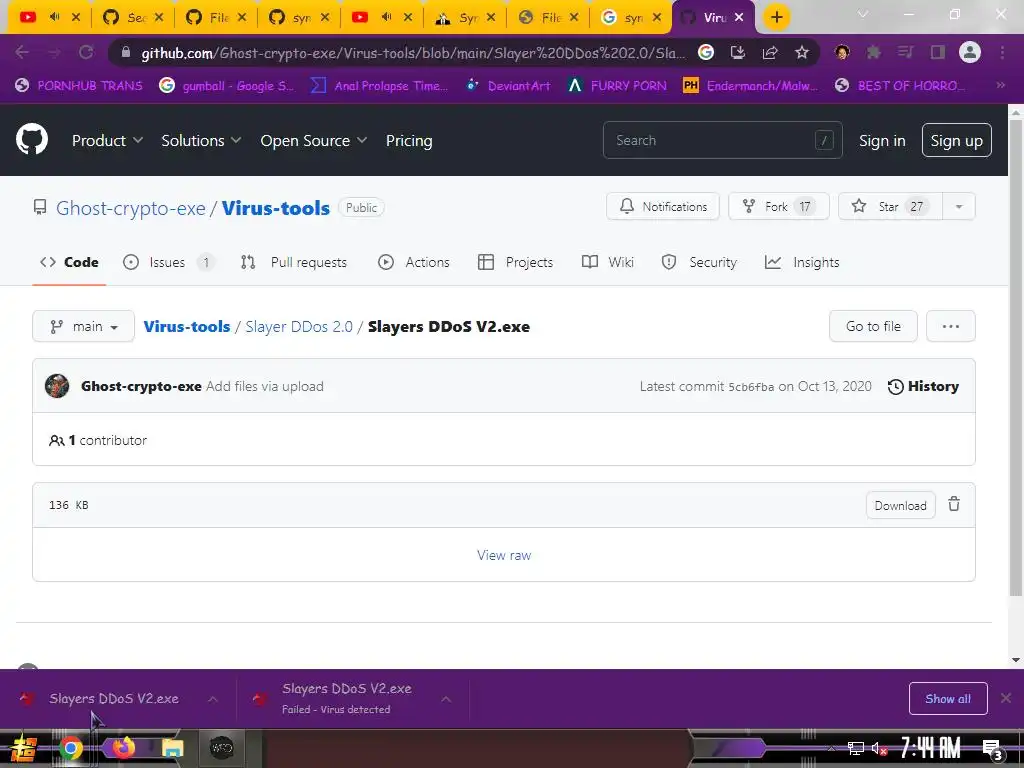Open Chrome three-dot menu
This screenshot has height=768, width=1024.
(1002, 52)
